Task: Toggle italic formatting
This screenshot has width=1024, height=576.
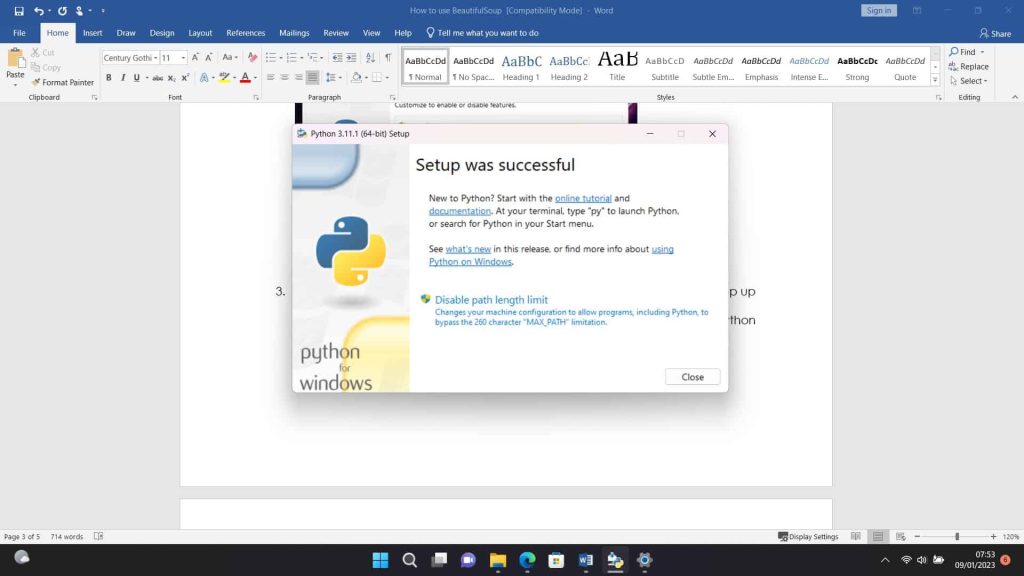Action: click(123, 77)
